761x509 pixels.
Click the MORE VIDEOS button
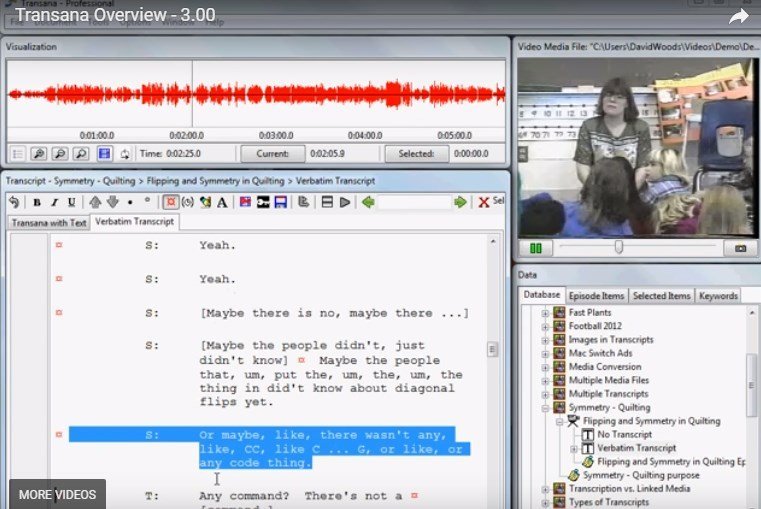click(x=57, y=494)
